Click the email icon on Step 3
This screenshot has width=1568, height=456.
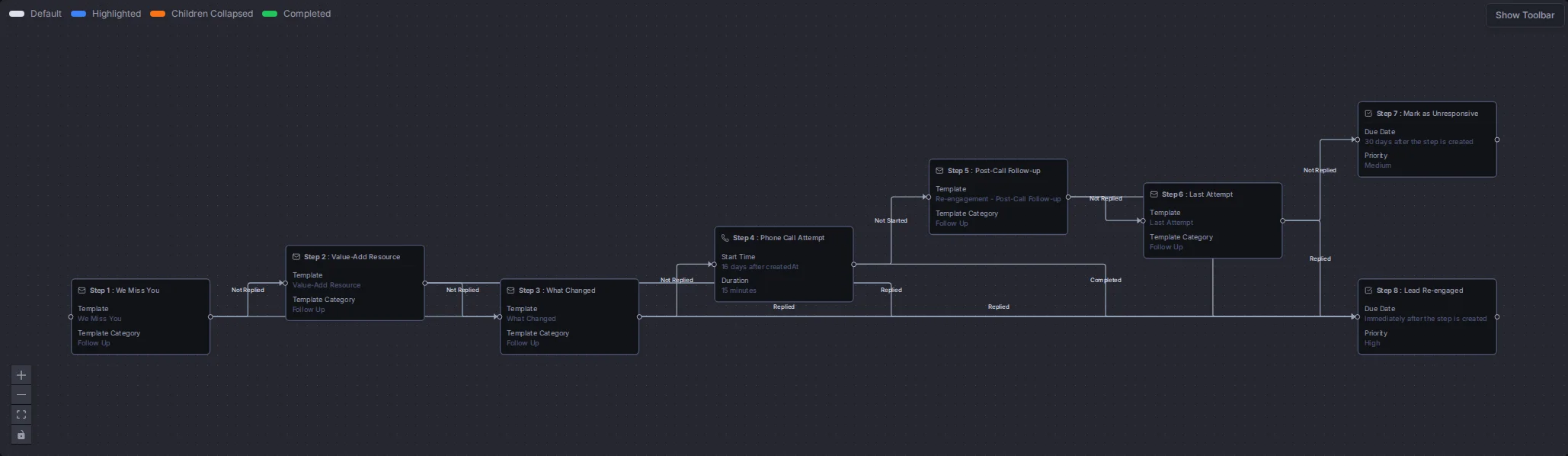click(x=510, y=291)
